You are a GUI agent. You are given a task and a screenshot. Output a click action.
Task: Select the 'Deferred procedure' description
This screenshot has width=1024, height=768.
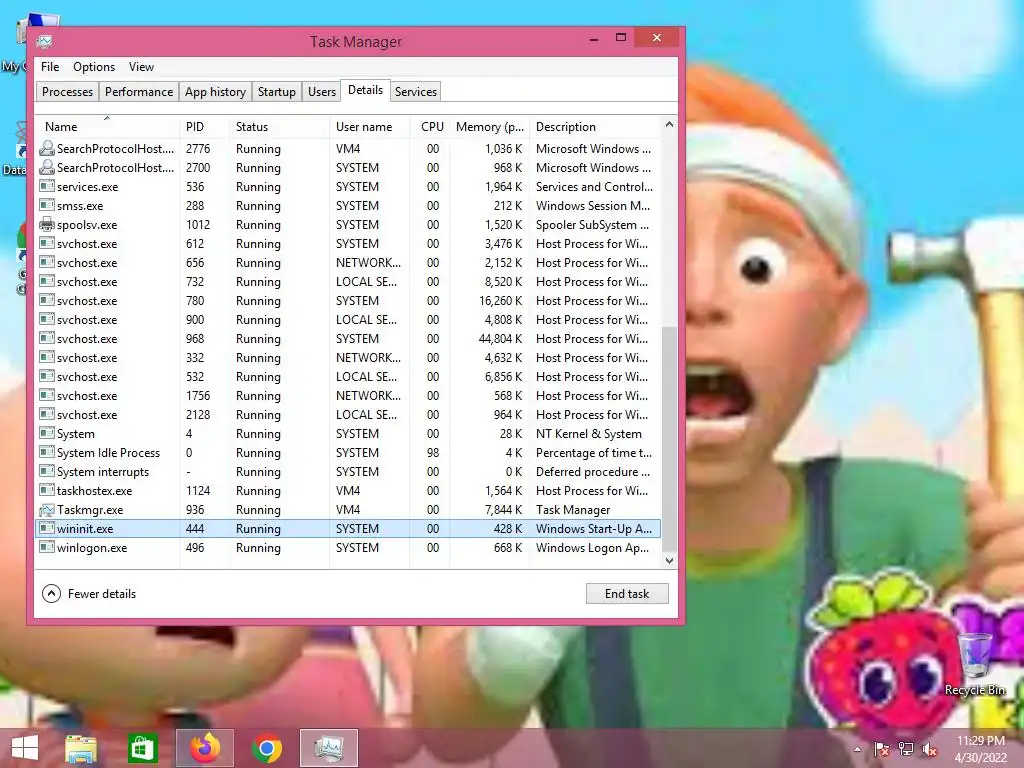[593, 472]
